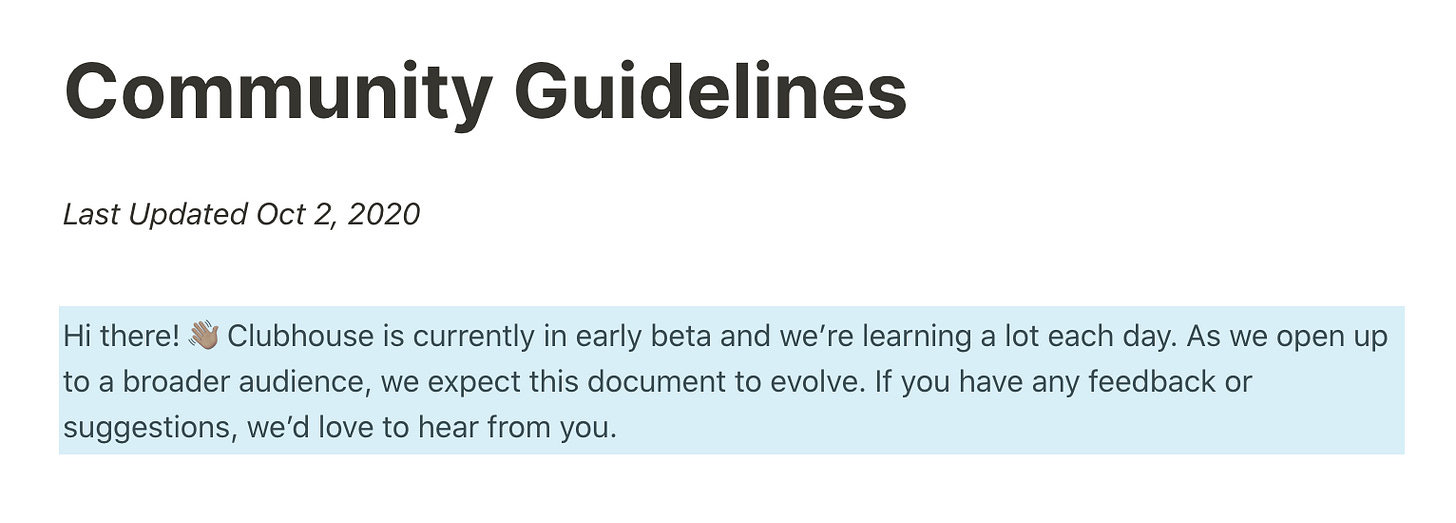Click the word Community in the heading

pos(278,91)
